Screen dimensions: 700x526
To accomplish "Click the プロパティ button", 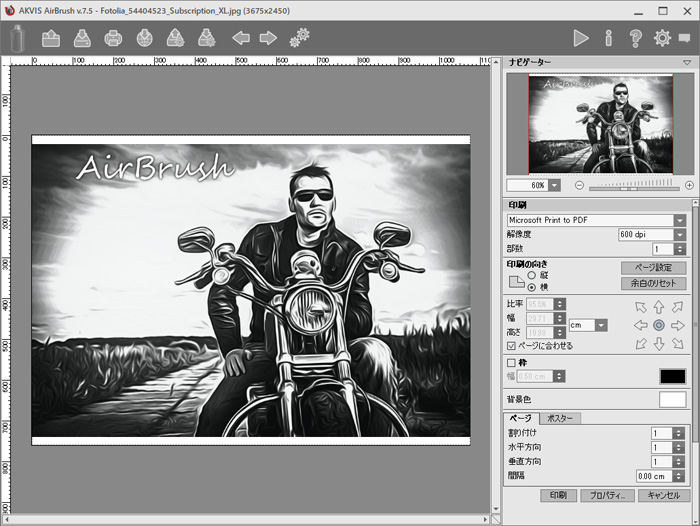I will (x=607, y=495).
